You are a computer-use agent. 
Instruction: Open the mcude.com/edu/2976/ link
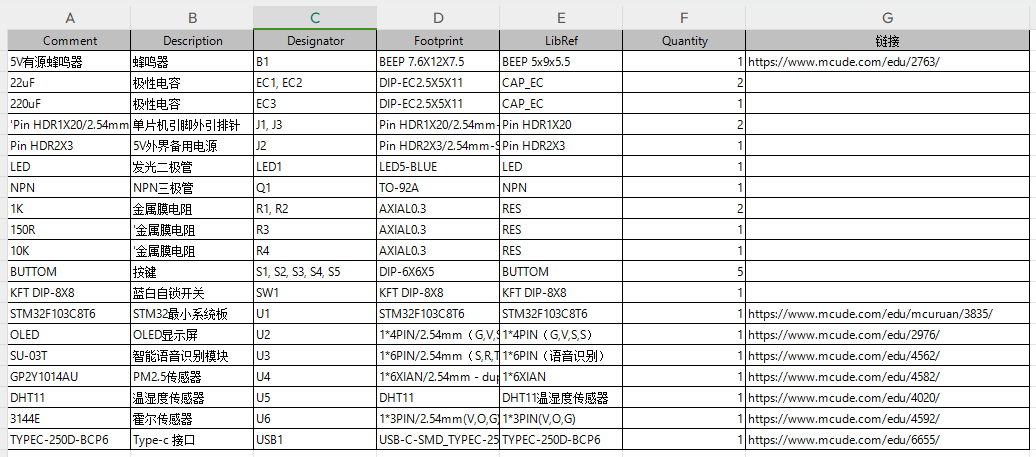click(844, 335)
